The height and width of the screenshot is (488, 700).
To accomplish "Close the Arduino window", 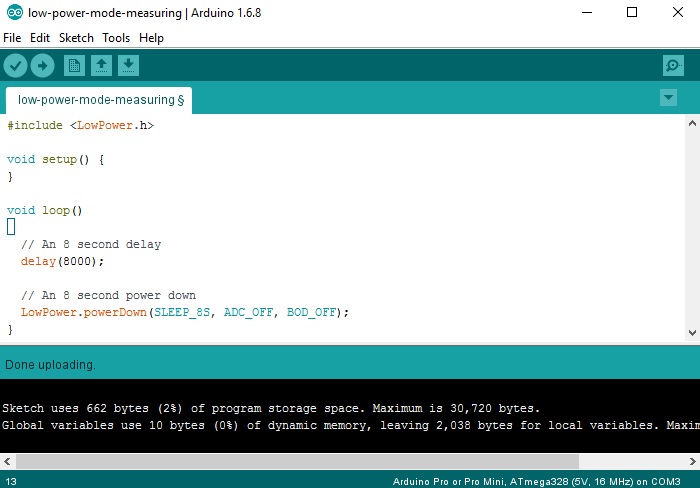I will click(x=678, y=13).
